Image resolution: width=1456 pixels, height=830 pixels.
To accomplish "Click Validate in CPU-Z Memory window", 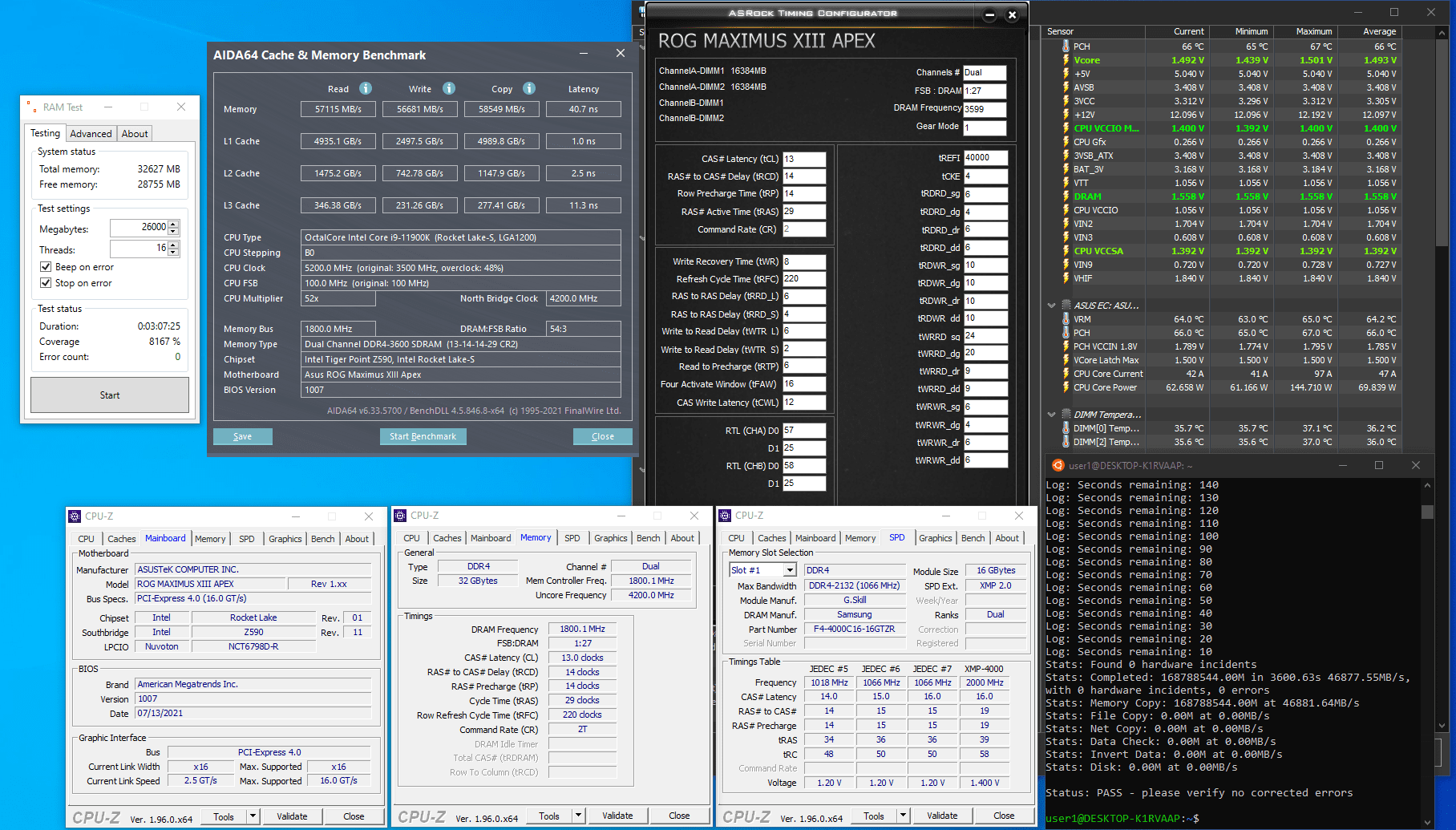I will point(617,816).
